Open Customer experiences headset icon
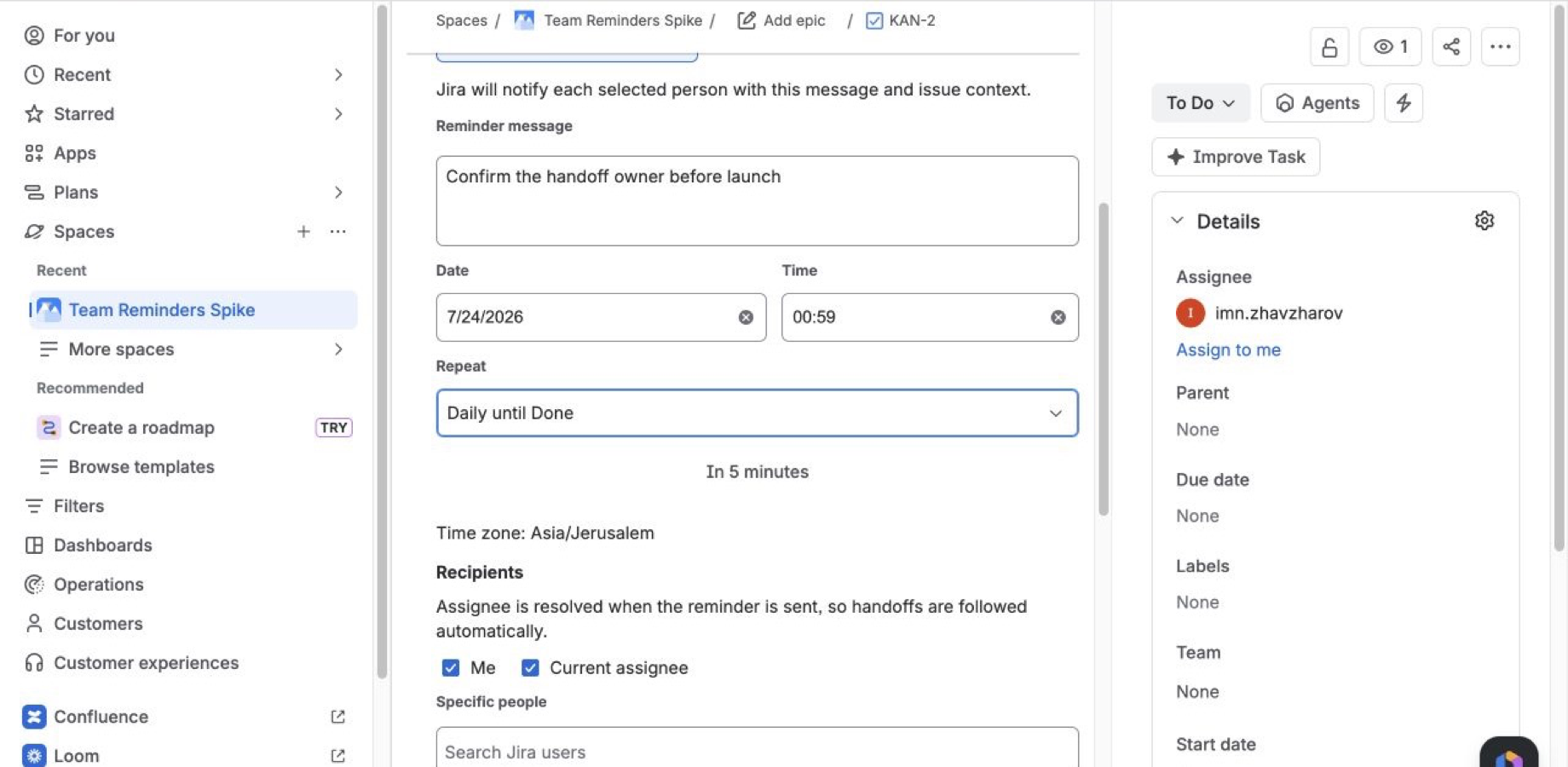The height and width of the screenshot is (767, 1568). (34, 662)
